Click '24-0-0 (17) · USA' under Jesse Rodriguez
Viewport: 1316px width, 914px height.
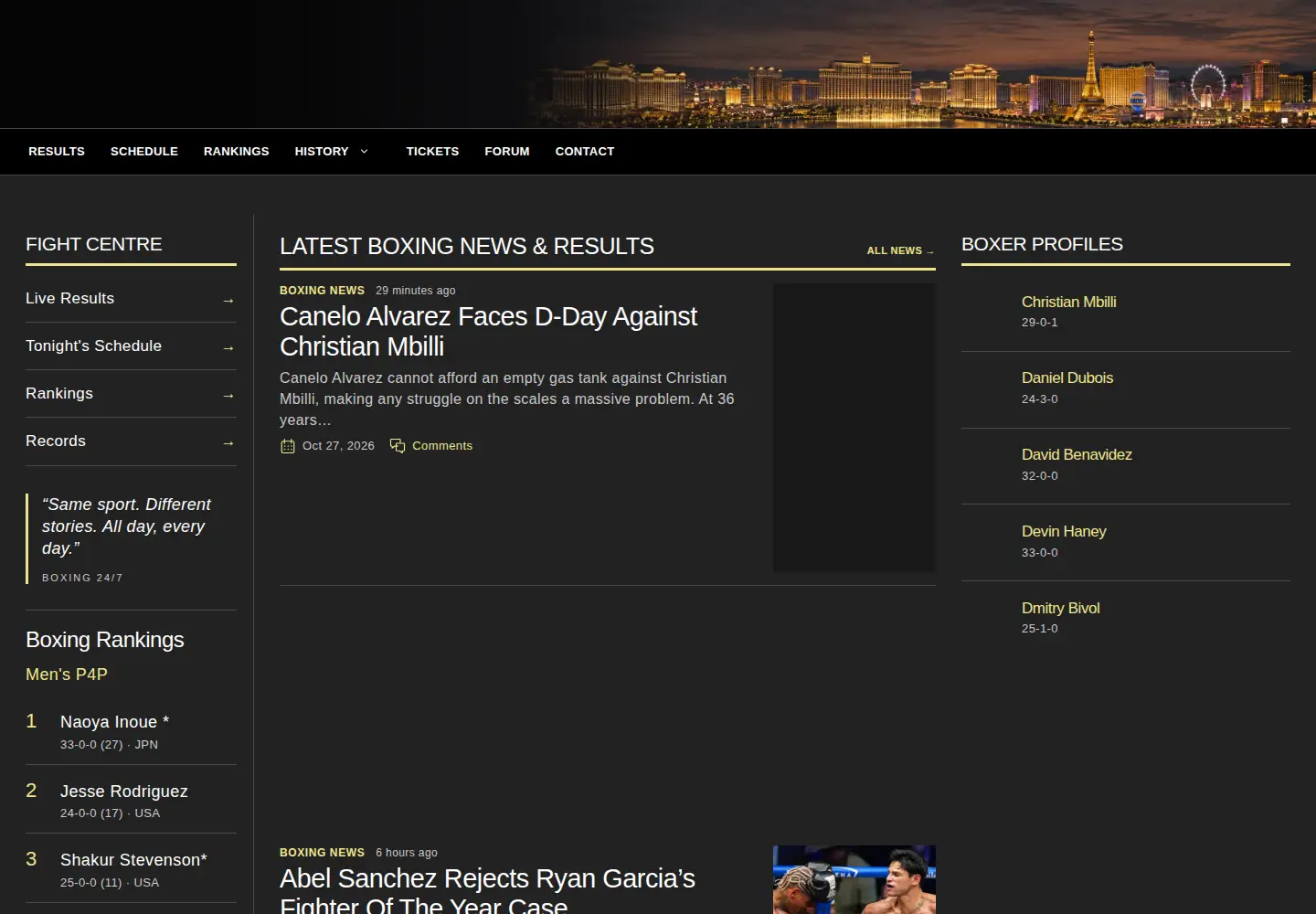111,813
